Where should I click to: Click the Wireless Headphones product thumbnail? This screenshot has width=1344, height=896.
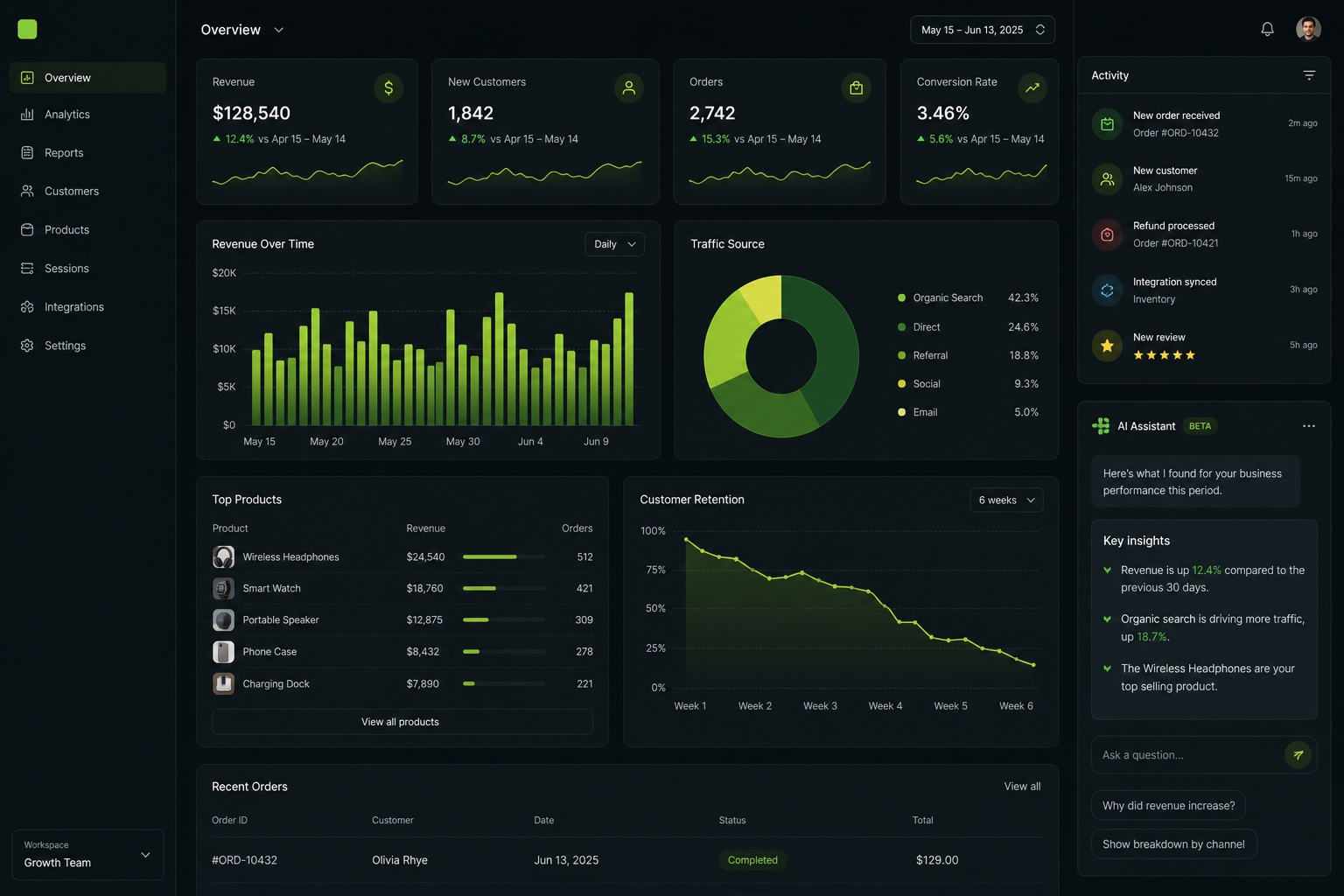point(224,557)
